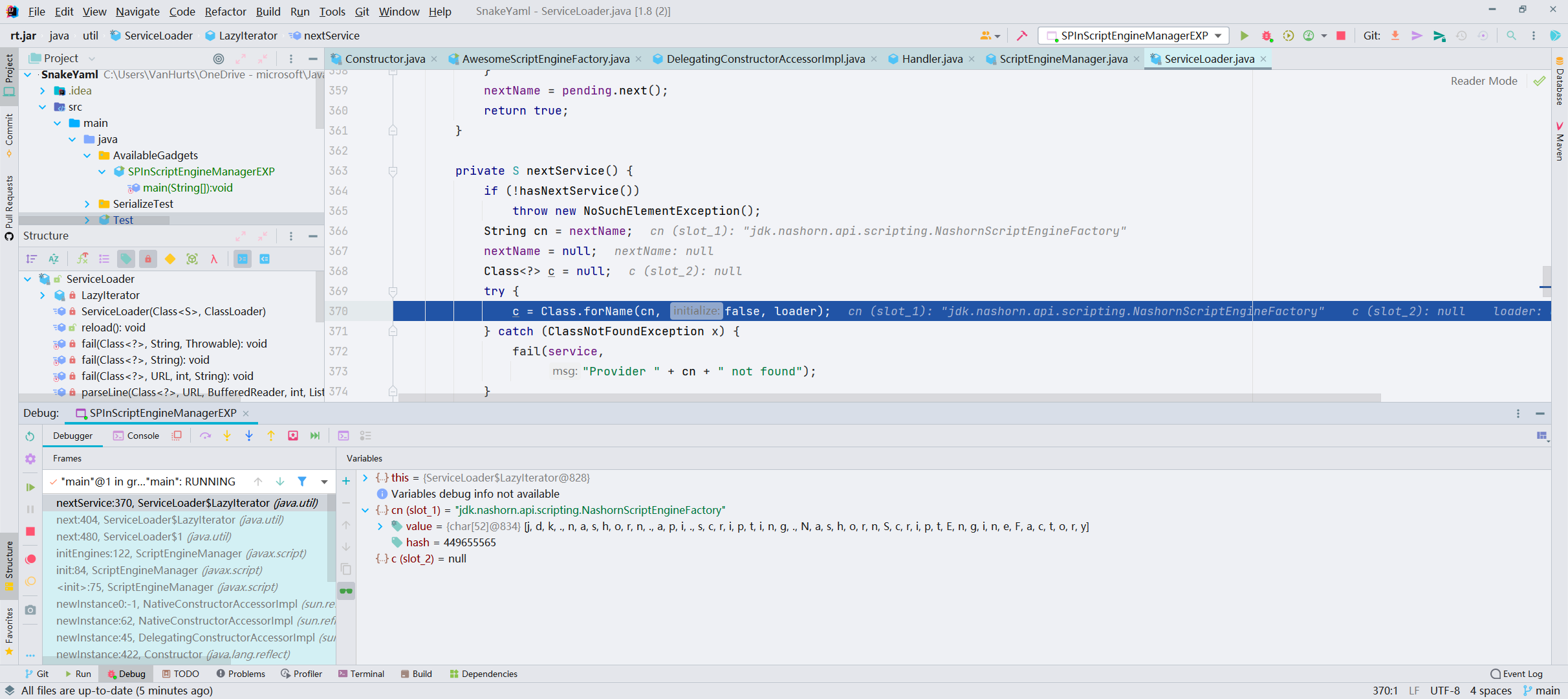Switch to the Handler.java editor tab
1568x699 pixels.
click(x=931, y=58)
